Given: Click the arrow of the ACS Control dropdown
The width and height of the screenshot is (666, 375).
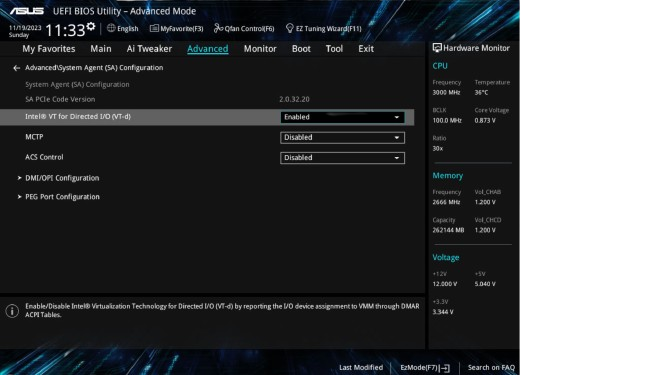Looking at the screenshot, I should pyautogui.click(x=397, y=158).
